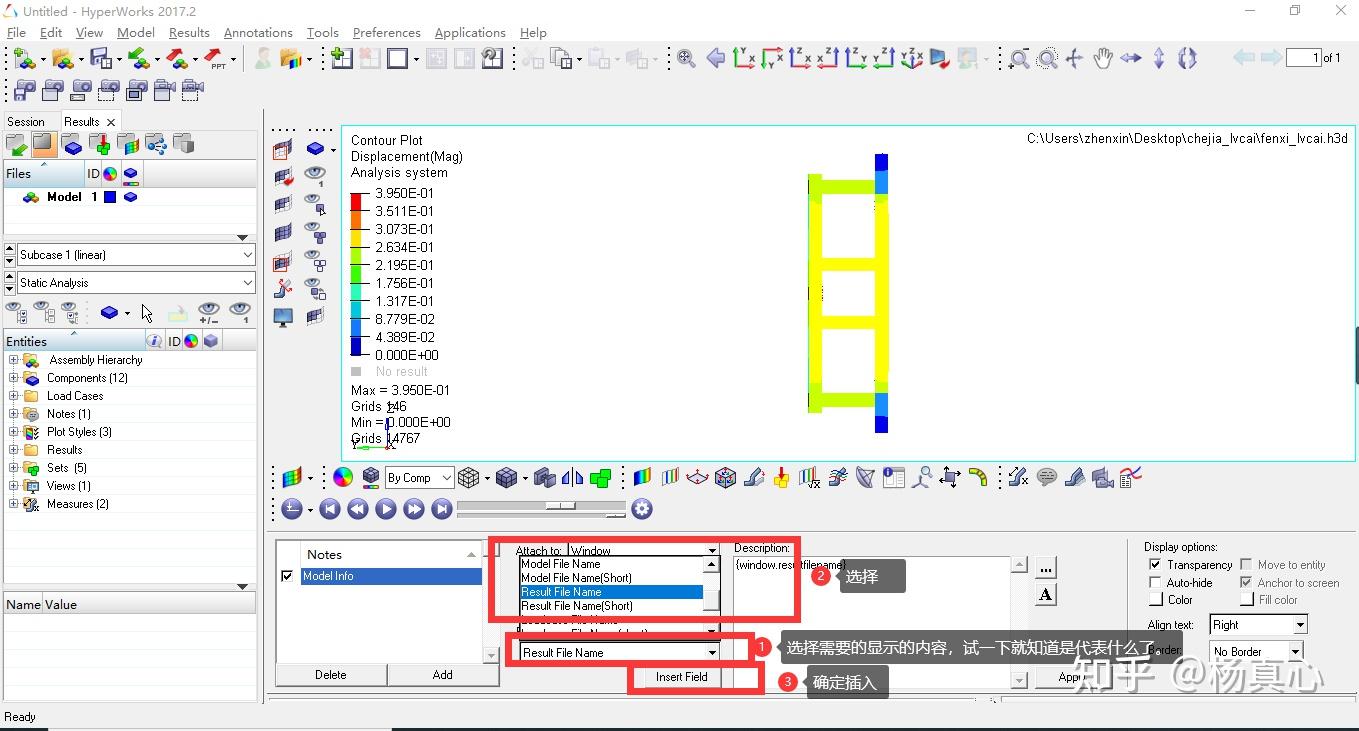1359x731 pixels.
Task: Toggle the Model Info note checkbox
Action: [x=288, y=576]
